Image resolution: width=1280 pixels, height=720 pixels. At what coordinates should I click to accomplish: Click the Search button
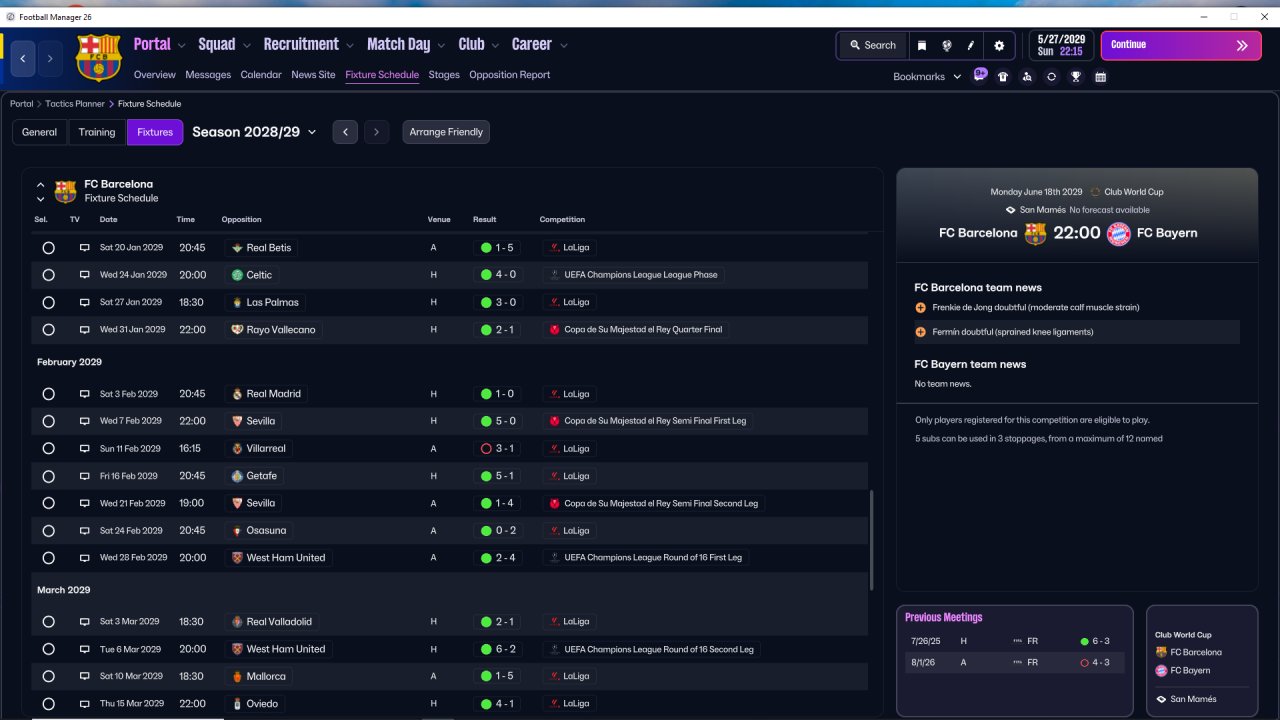click(872, 45)
